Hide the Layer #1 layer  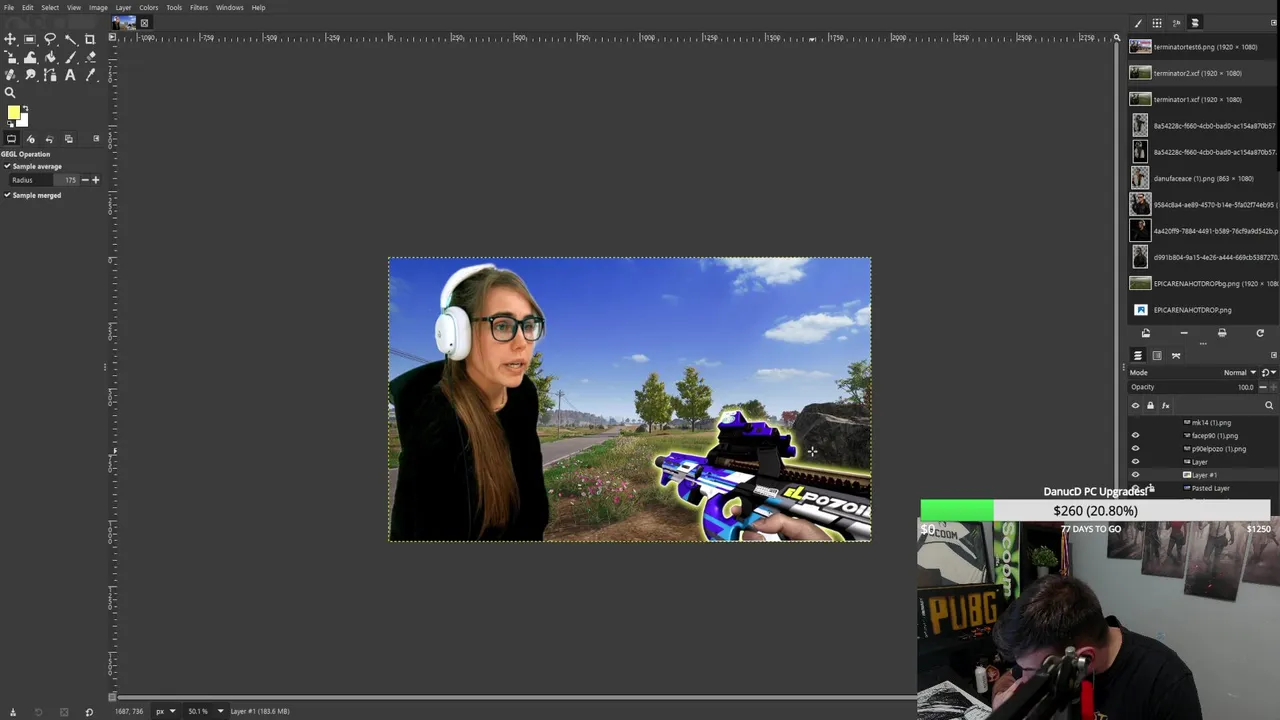pos(1135,475)
